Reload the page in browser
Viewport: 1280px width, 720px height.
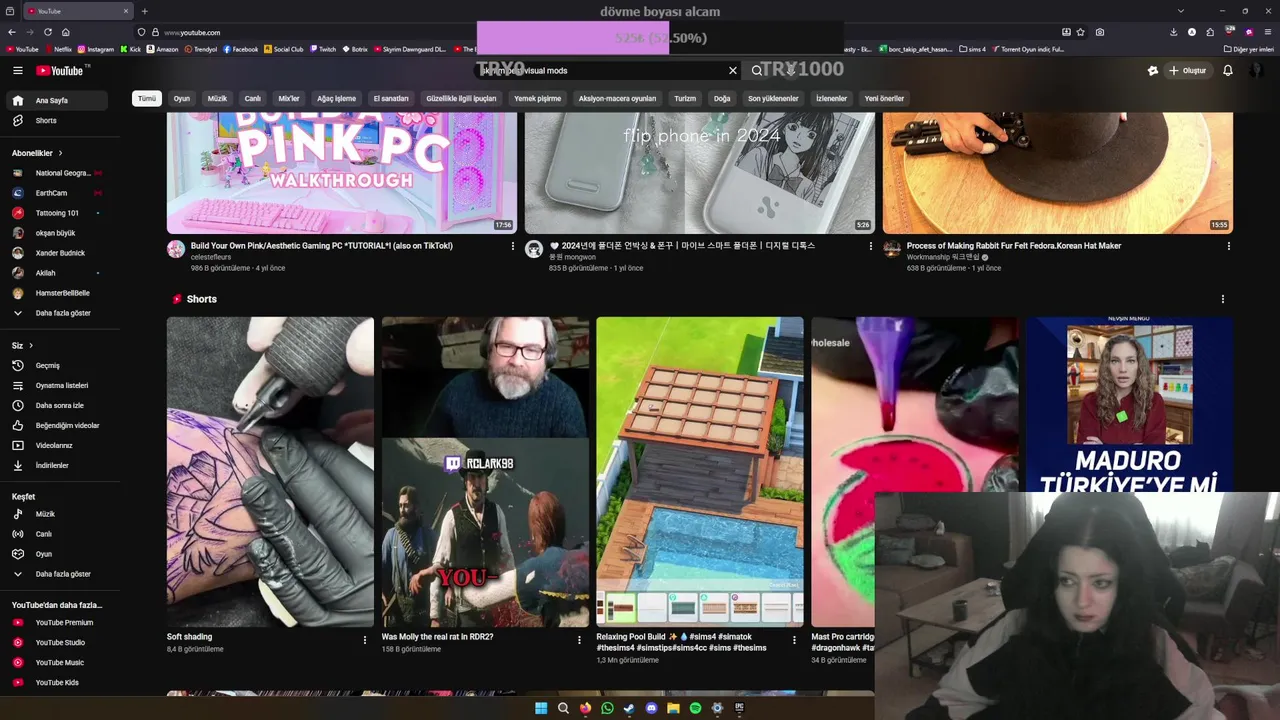click(47, 32)
